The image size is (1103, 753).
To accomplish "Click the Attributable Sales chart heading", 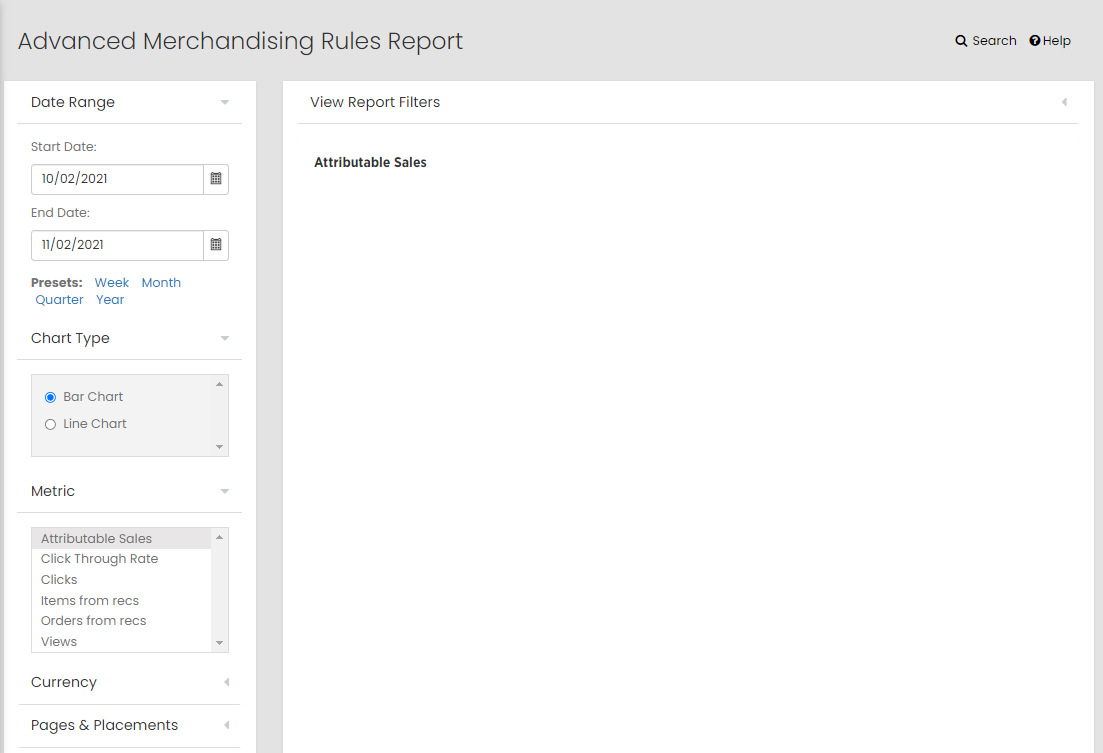I will pos(370,163).
